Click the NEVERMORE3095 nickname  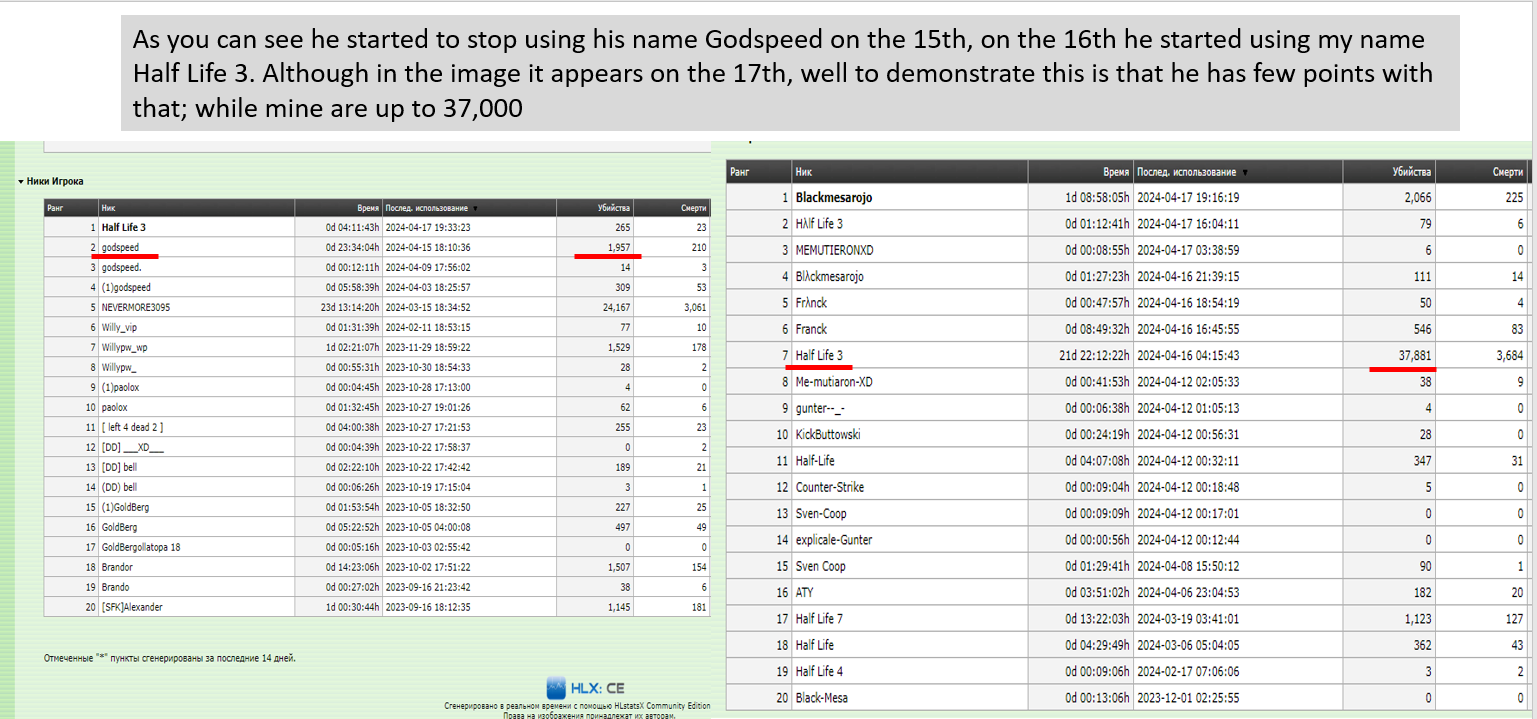135,307
